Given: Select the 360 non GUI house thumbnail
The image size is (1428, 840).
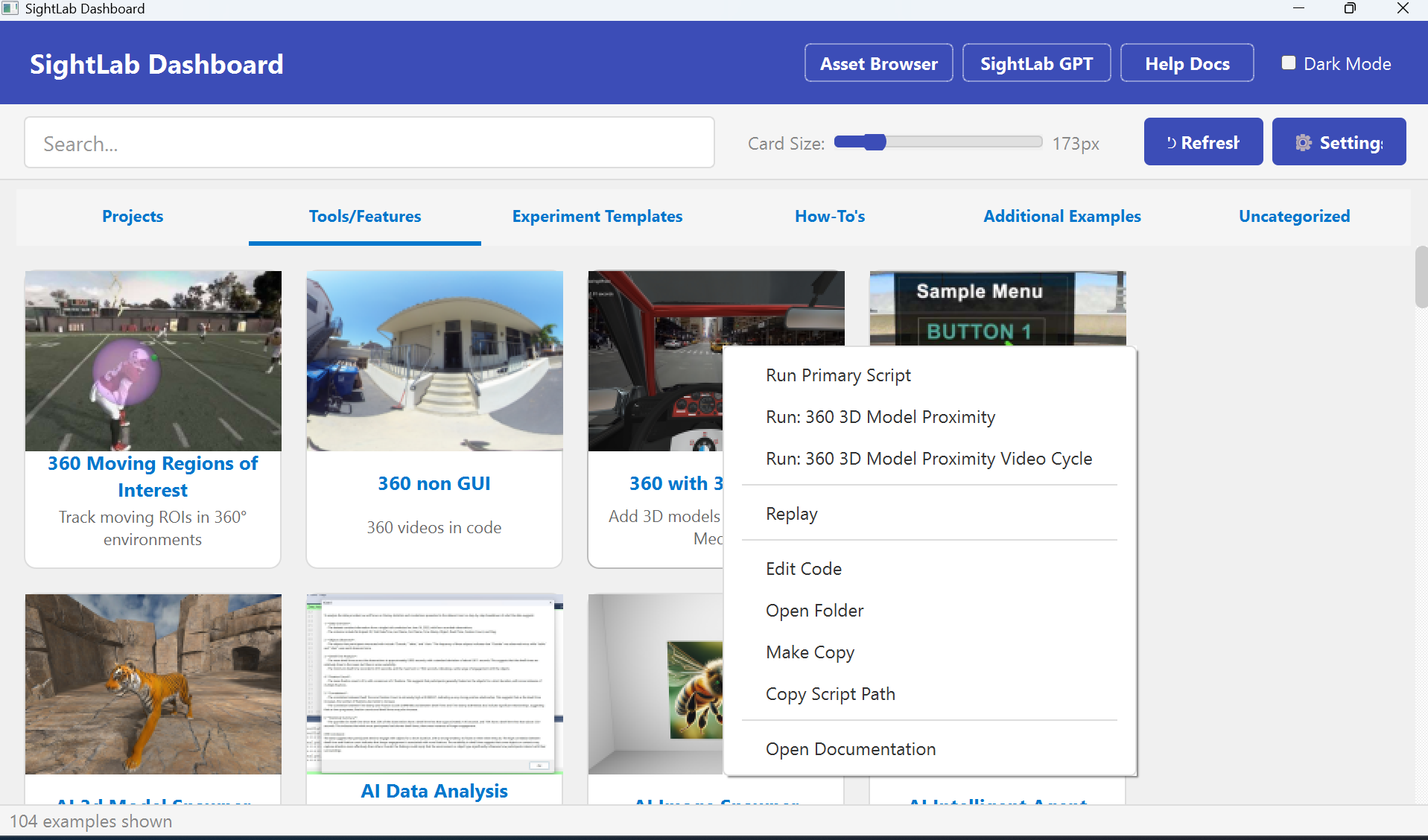Looking at the screenshot, I should (x=434, y=360).
